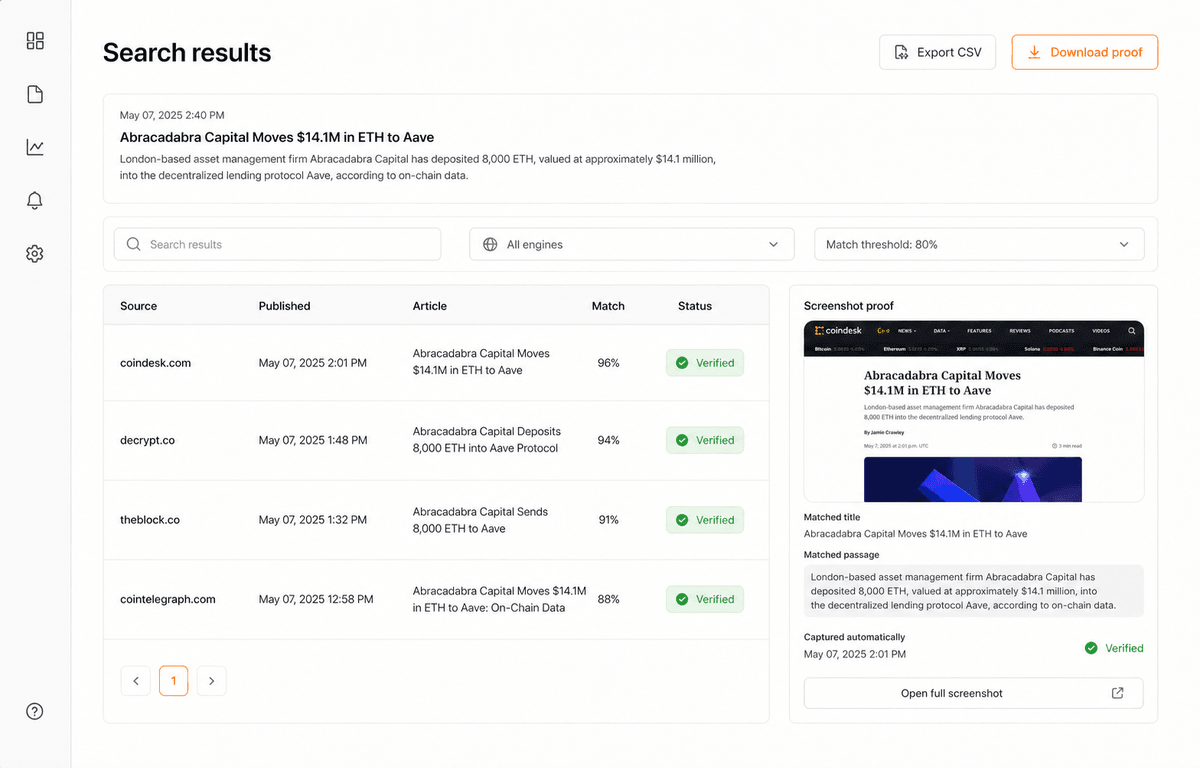Open the analytics chart icon in sidebar
The image size is (1200, 768).
pos(35,147)
